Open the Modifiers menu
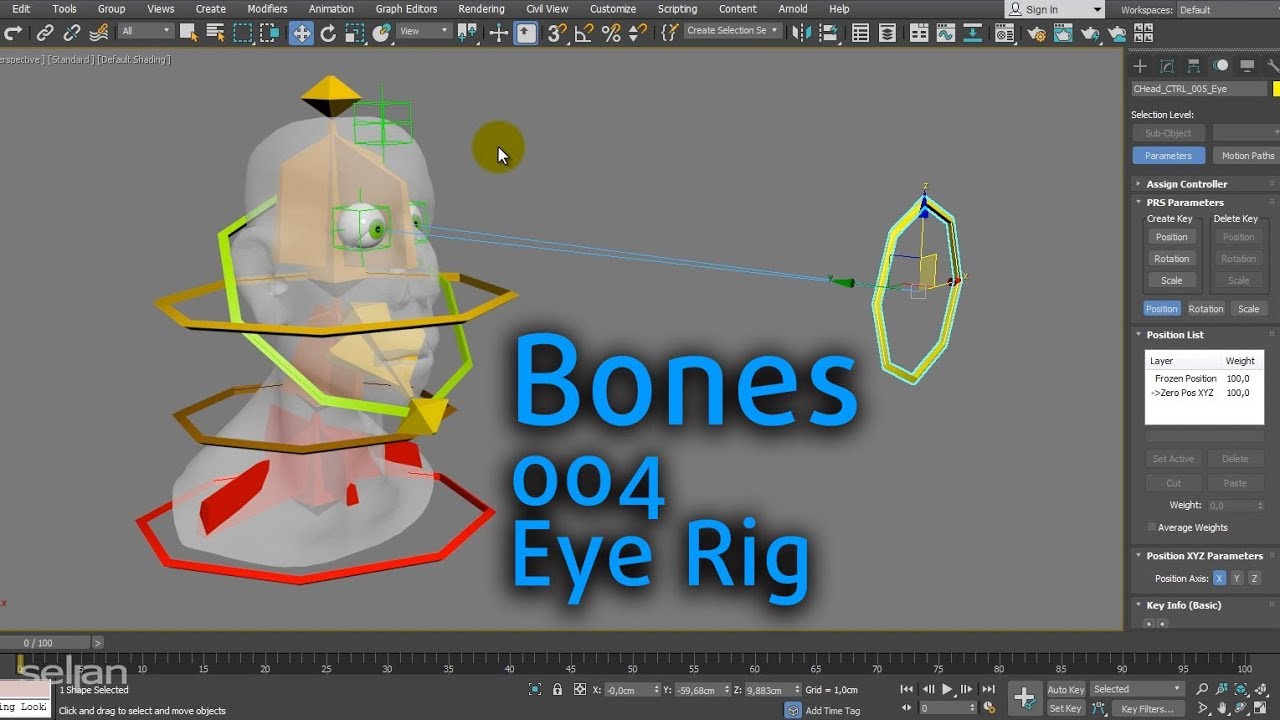Image resolution: width=1280 pixels, height=720 pixels. [267, 9]
